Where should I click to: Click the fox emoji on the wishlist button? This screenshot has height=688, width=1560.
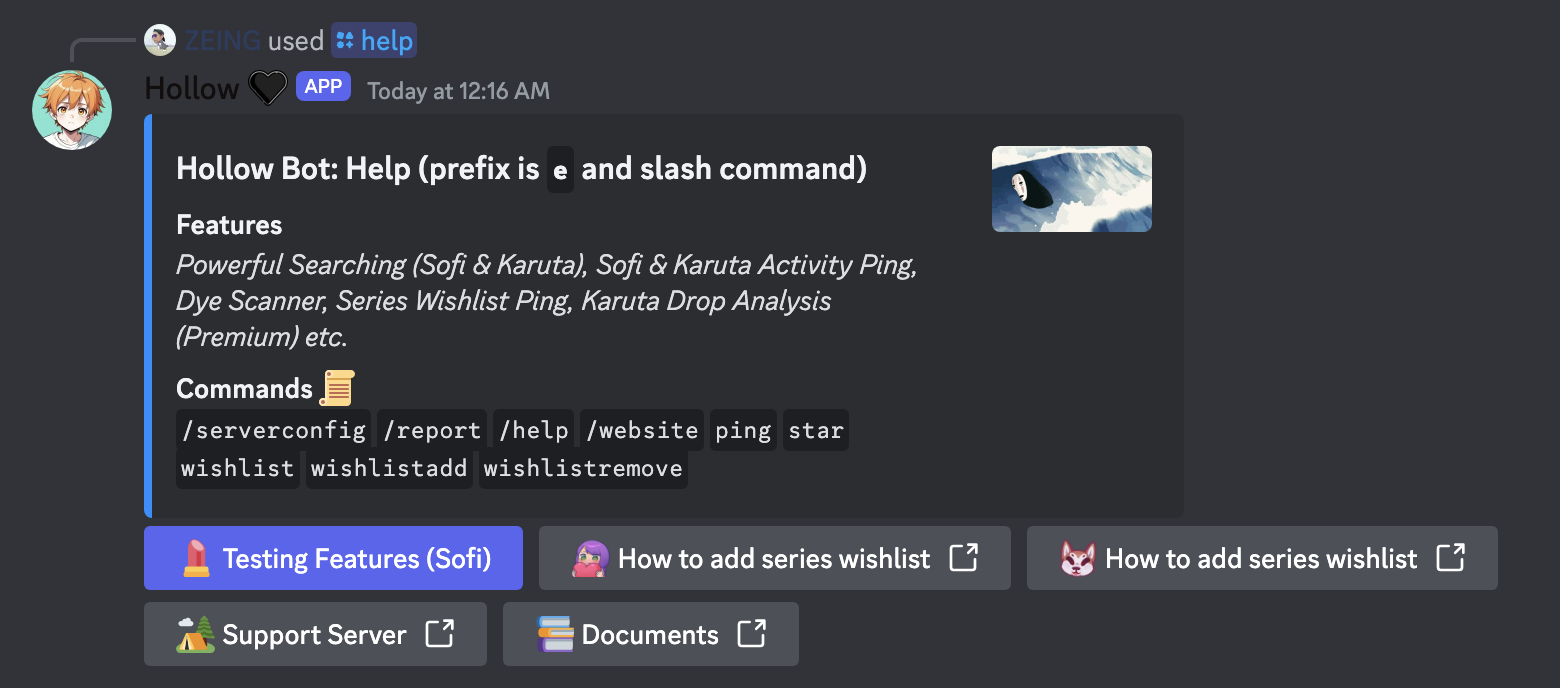[x=1078, y=558]
